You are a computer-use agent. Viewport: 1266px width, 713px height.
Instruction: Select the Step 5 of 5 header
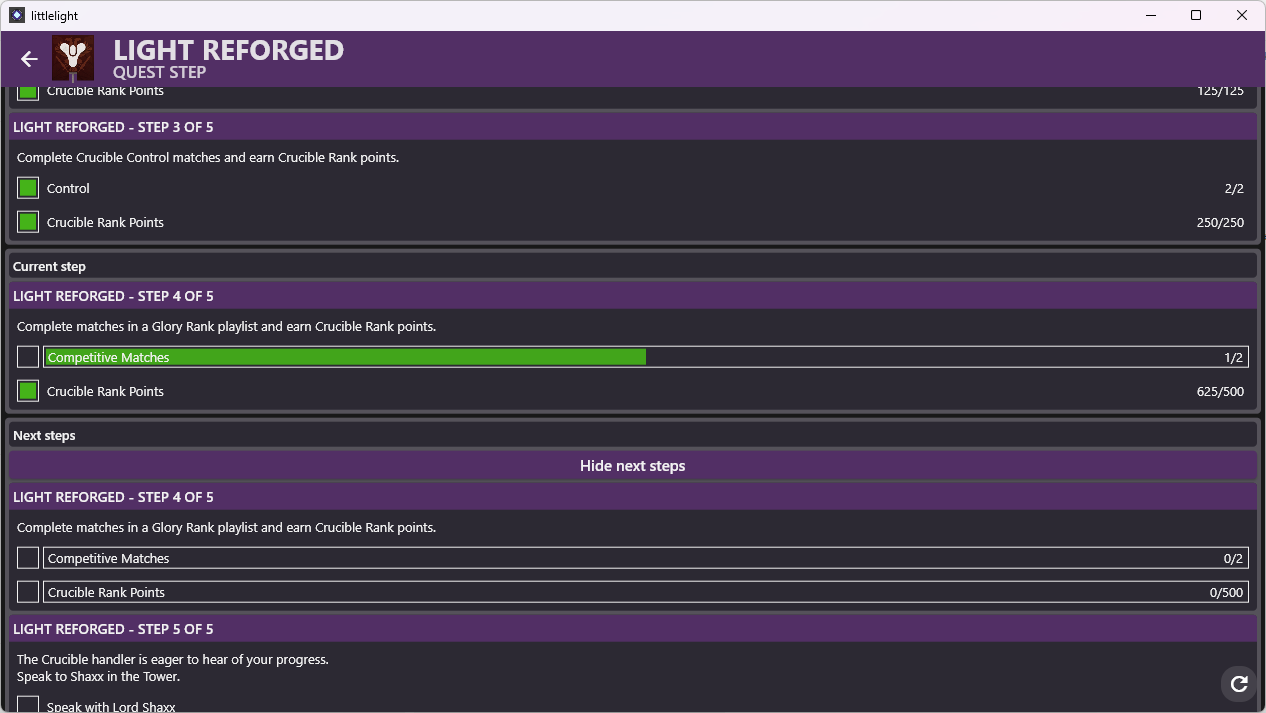click(x=632, y=629)
